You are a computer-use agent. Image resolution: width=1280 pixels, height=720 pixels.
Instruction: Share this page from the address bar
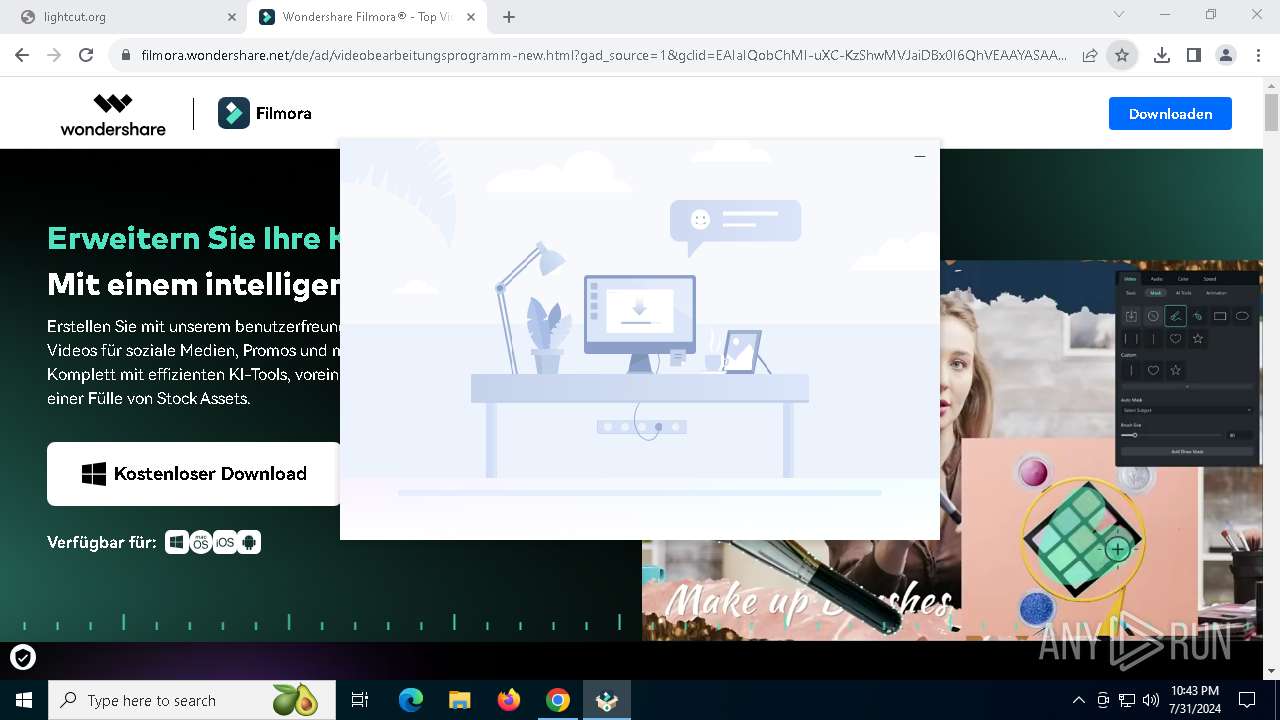coord(1090,55)
